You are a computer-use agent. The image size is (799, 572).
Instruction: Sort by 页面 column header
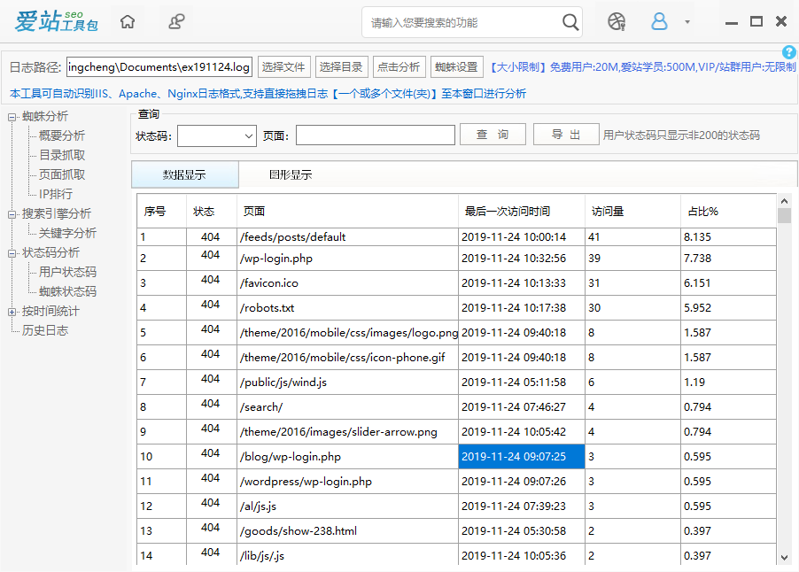pos(348,211)
